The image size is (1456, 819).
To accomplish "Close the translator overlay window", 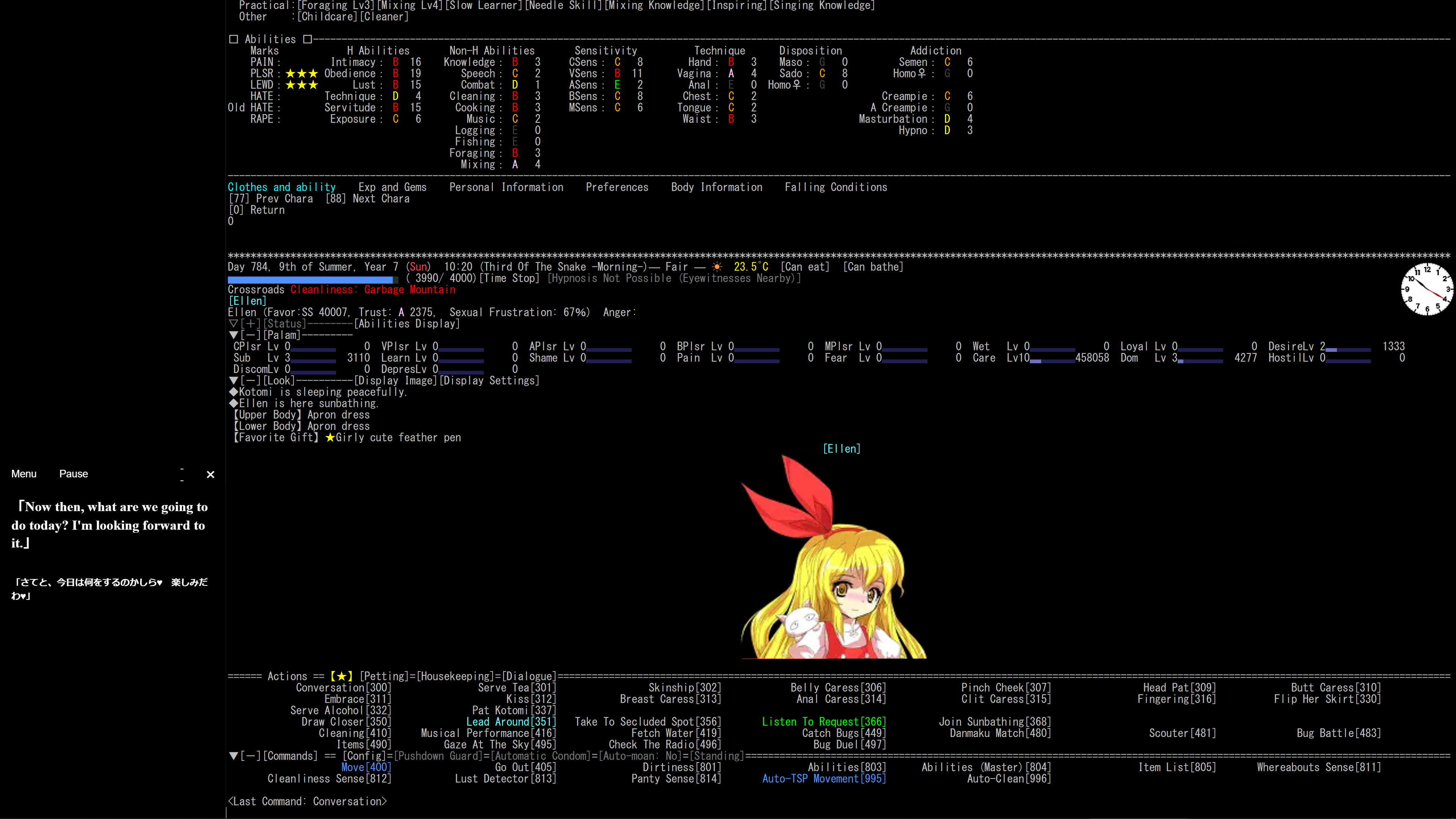I will [x=210, y=474].
